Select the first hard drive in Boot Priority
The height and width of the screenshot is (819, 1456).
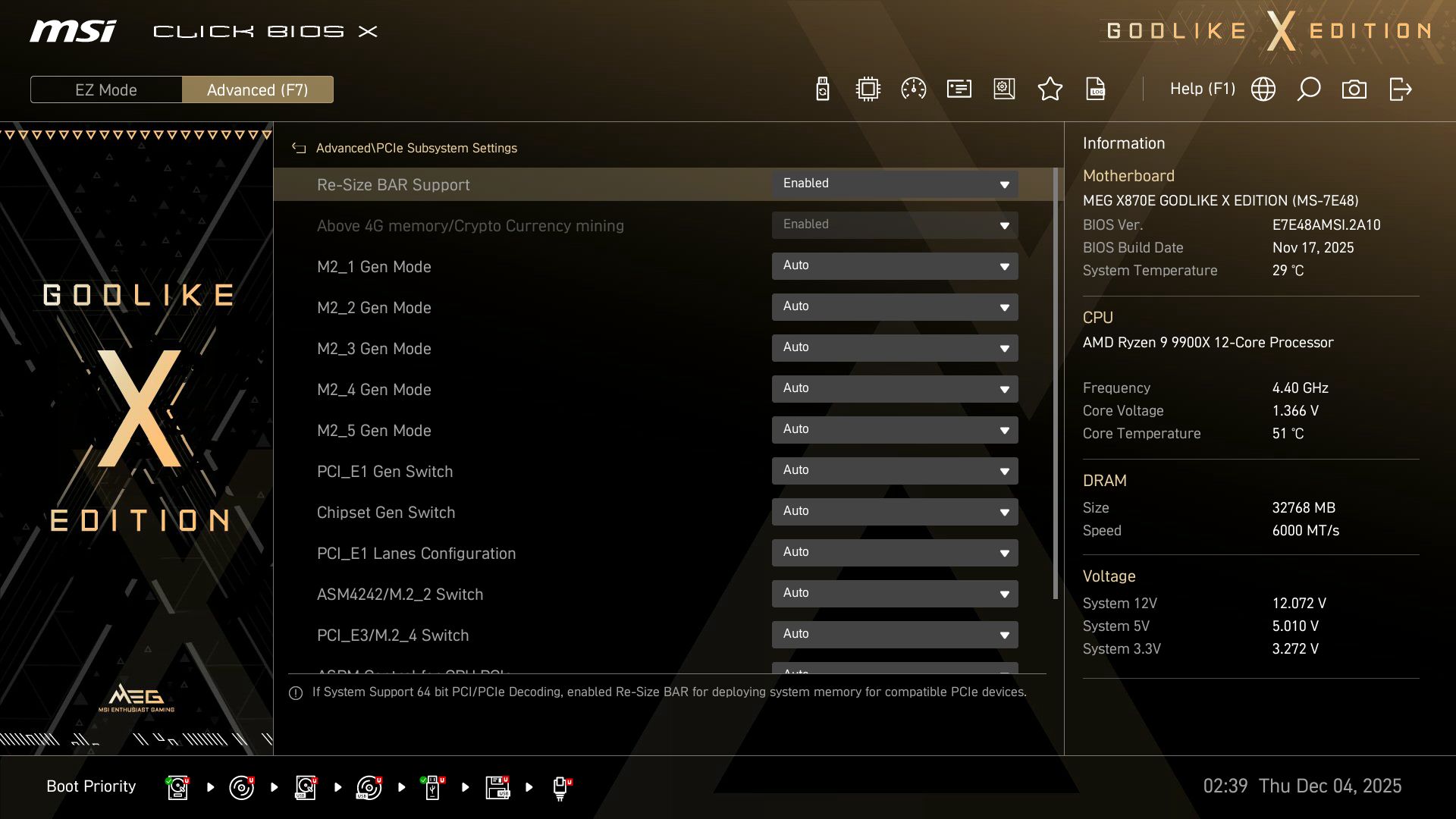177,786
